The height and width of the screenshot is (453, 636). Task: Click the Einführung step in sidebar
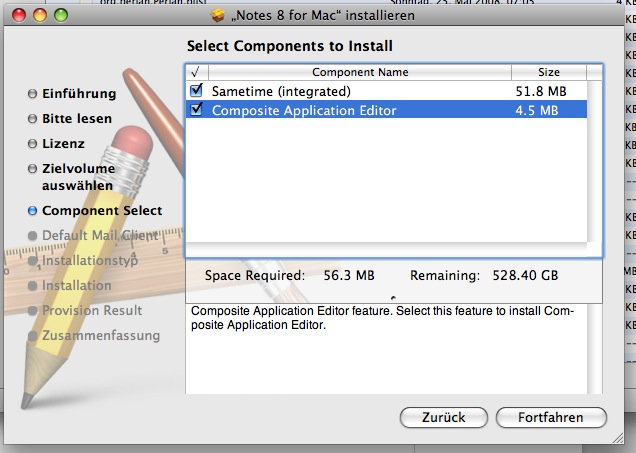coord(79,94)
